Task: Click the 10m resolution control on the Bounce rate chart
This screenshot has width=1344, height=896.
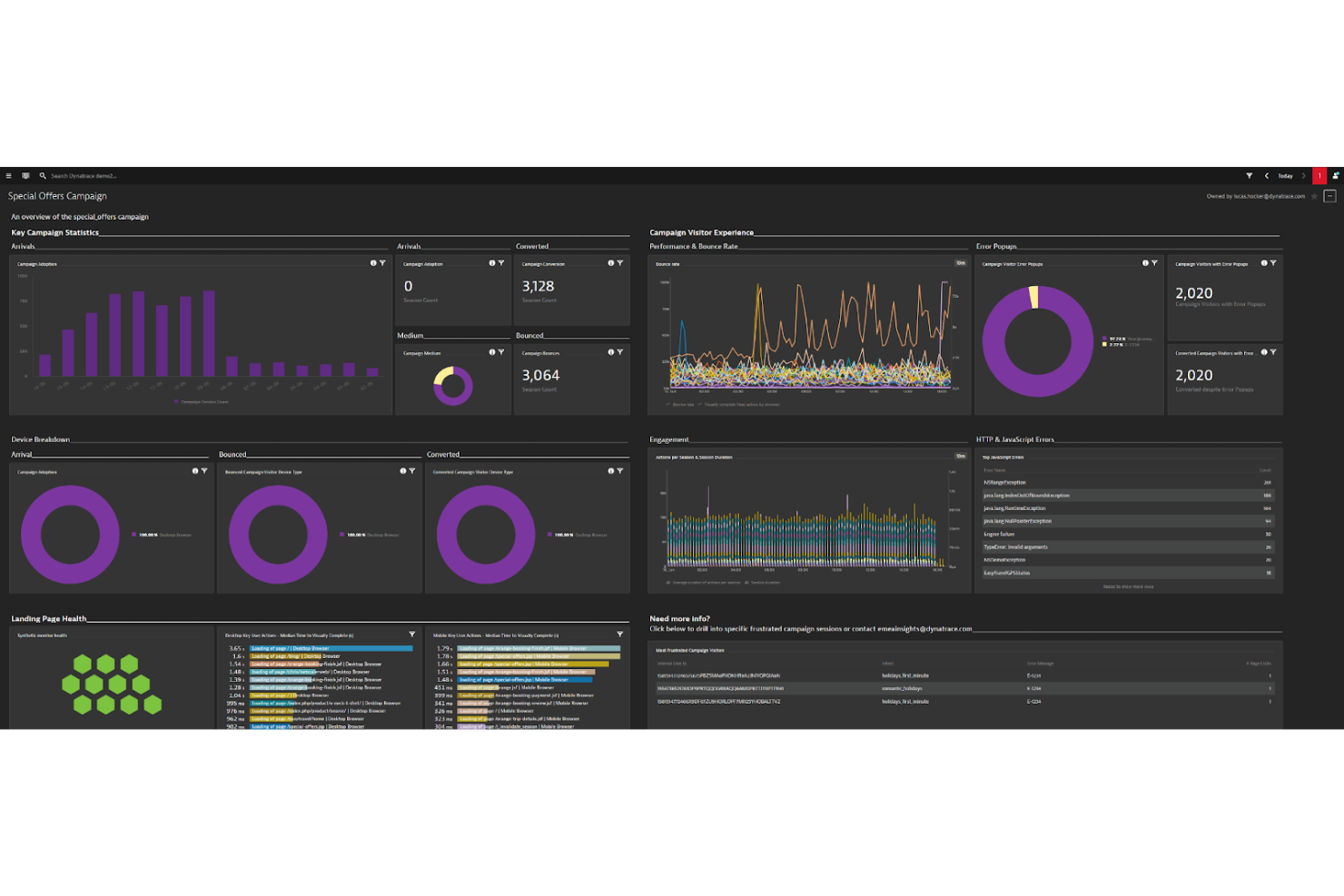Action: tap(959, 262)
